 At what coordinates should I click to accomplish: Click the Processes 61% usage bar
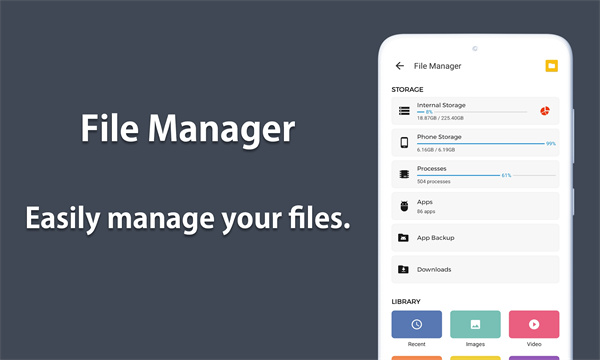click(x=486, y=175)
